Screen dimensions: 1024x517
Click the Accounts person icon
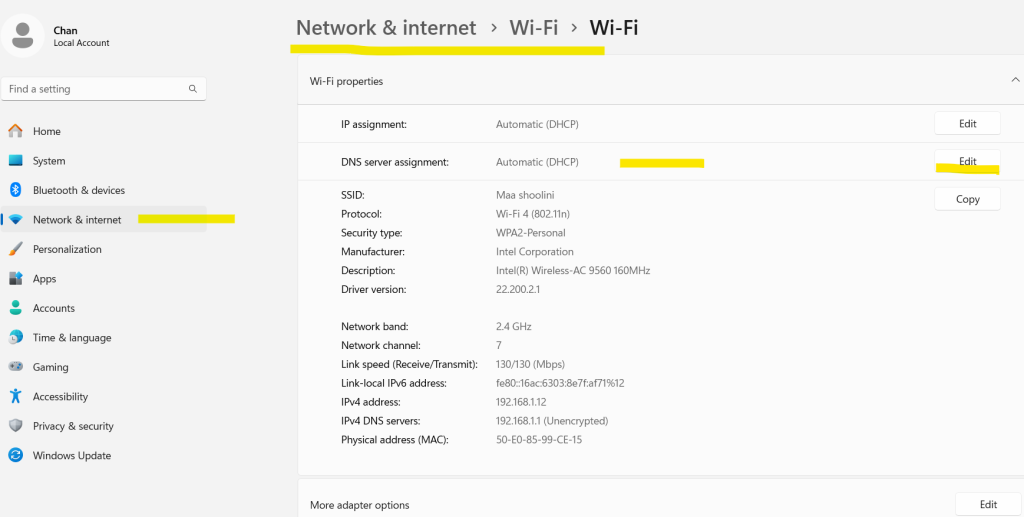(x=15, y=308)
